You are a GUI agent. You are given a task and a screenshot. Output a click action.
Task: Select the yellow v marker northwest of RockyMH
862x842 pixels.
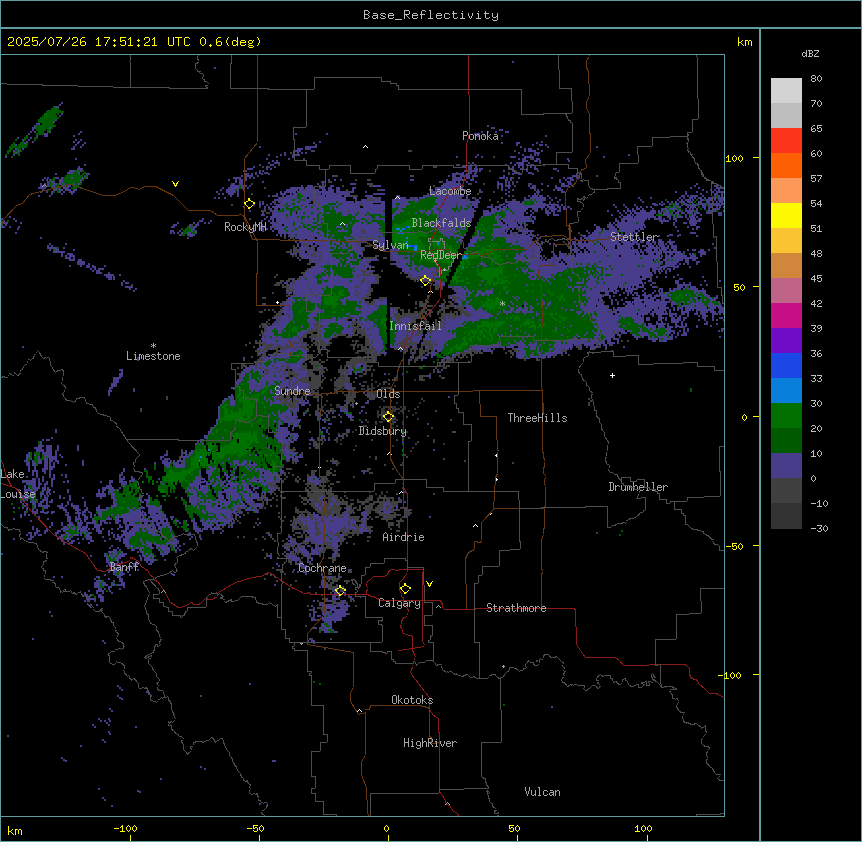tap(175, 184)
